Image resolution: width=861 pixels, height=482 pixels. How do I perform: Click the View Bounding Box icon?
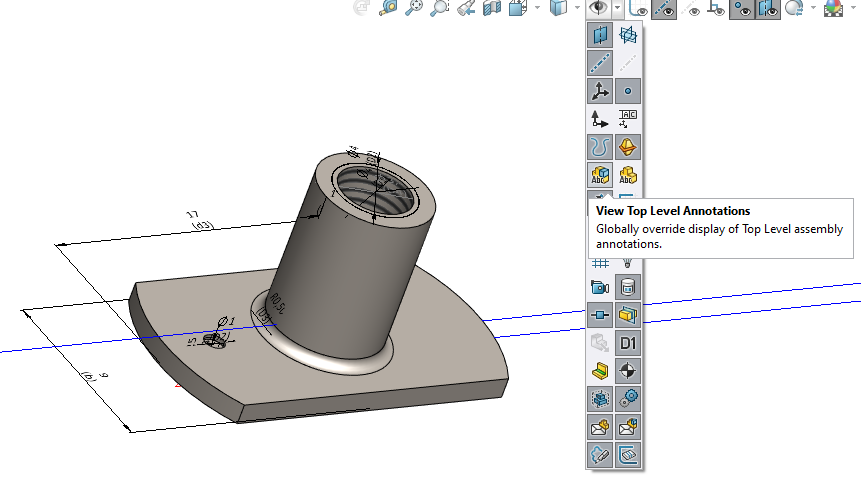pyautogui.click(x=600, y=399)
